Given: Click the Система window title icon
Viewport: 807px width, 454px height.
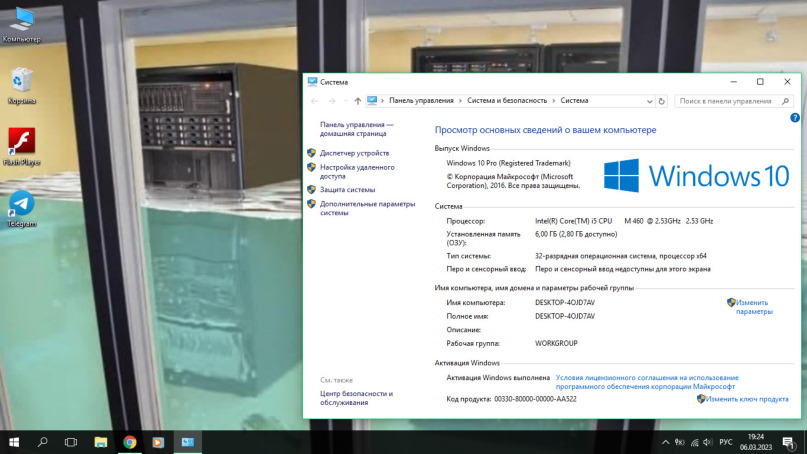Looking at the screenshot, I should pyautogui.click(x=312, y=82).
